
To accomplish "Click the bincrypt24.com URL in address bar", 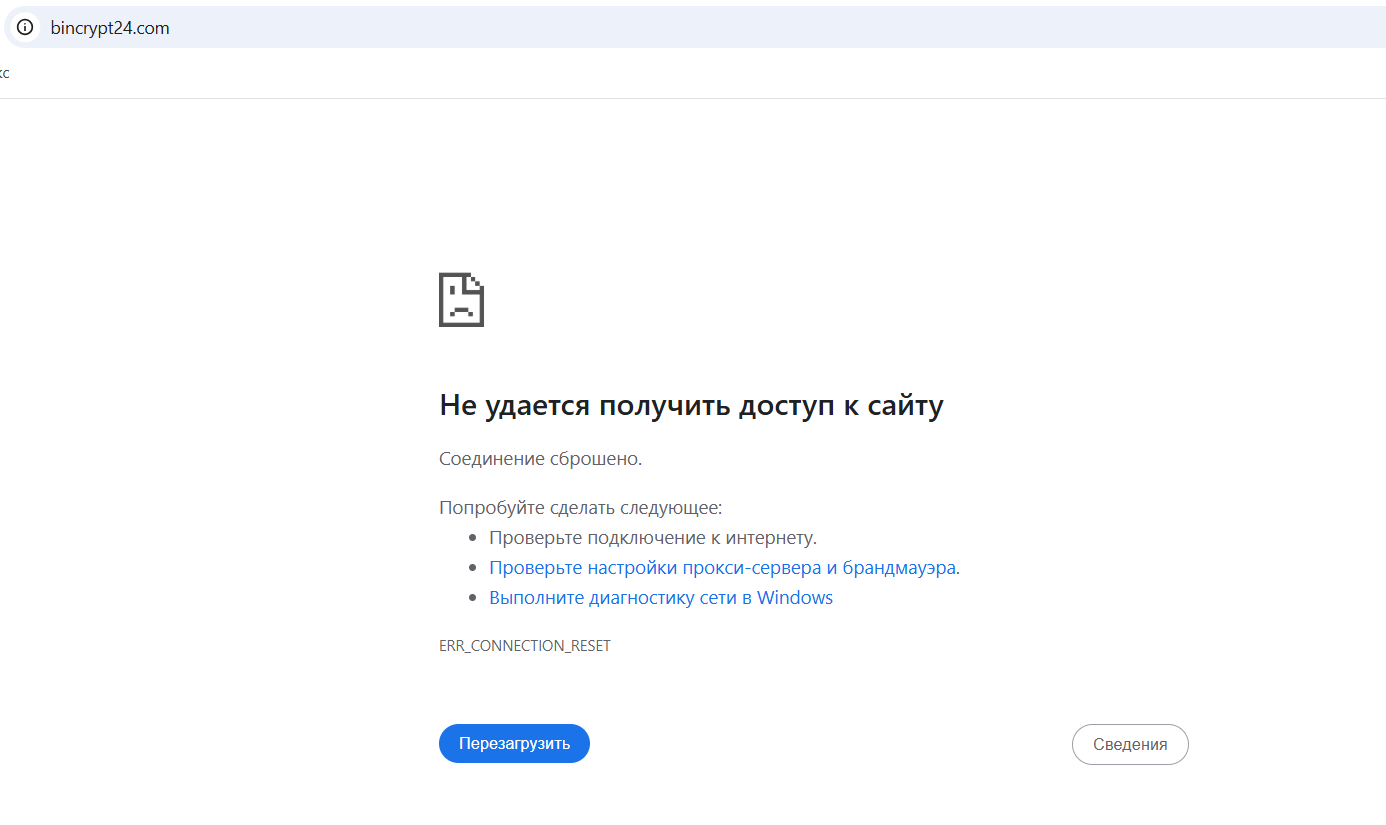I will tap(110, 28).
